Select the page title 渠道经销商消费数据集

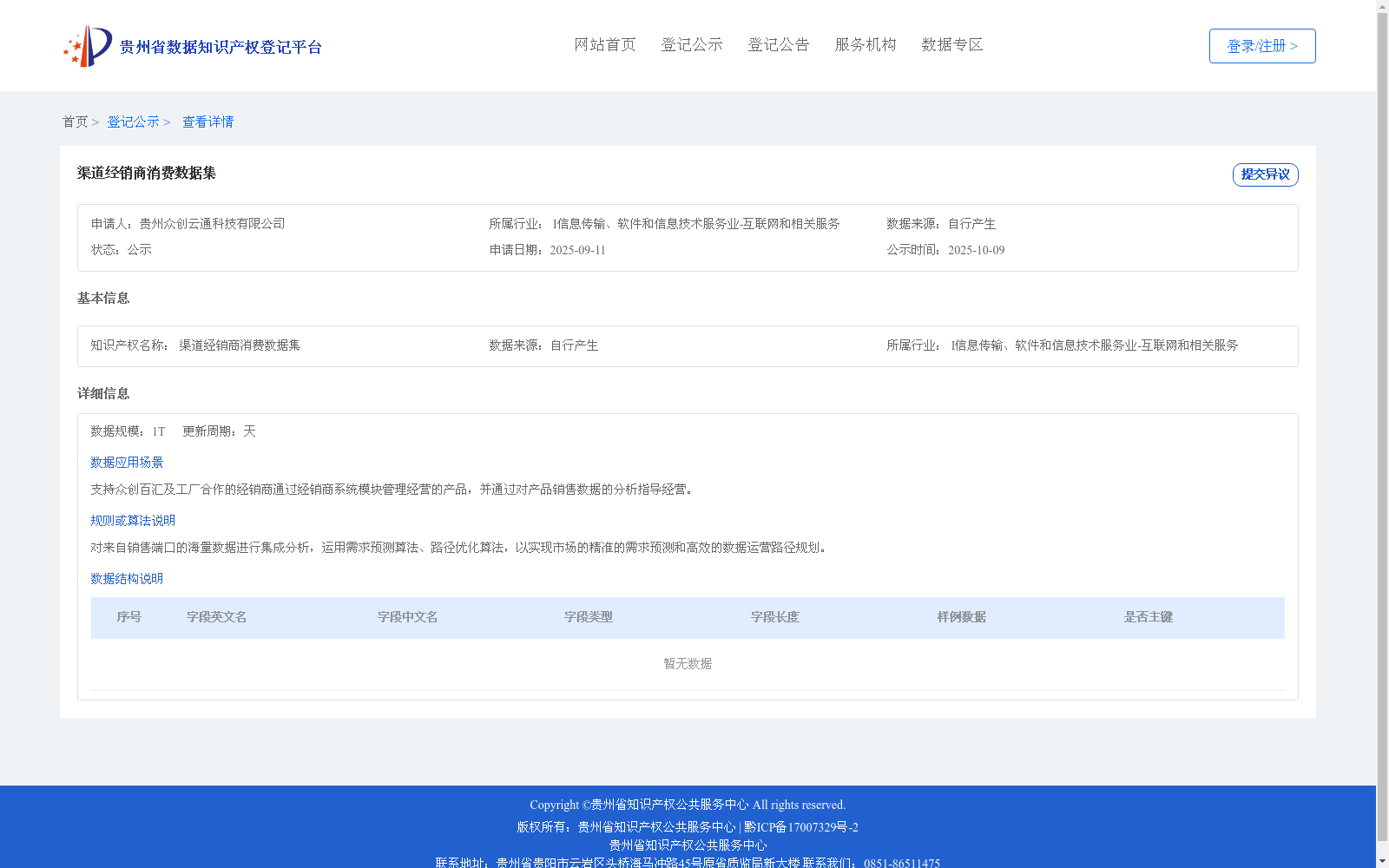pyautogui.click(x=147, y=173)
